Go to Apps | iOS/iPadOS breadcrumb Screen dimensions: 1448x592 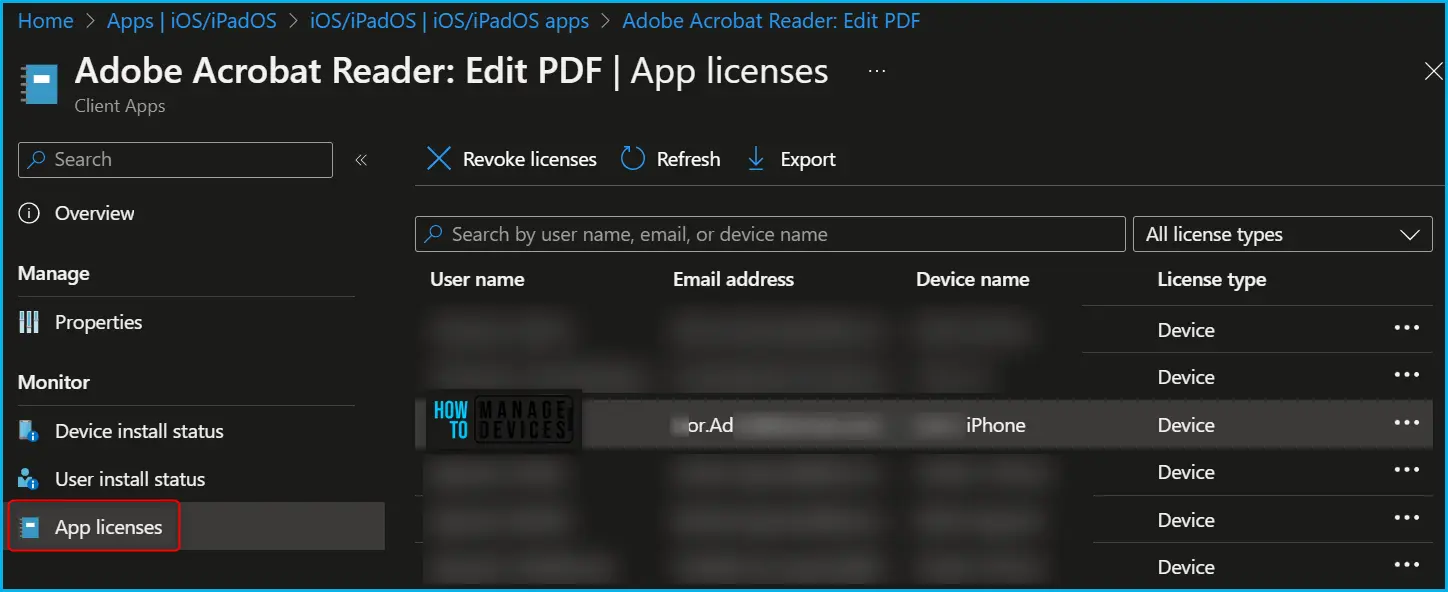coord(192,20)
